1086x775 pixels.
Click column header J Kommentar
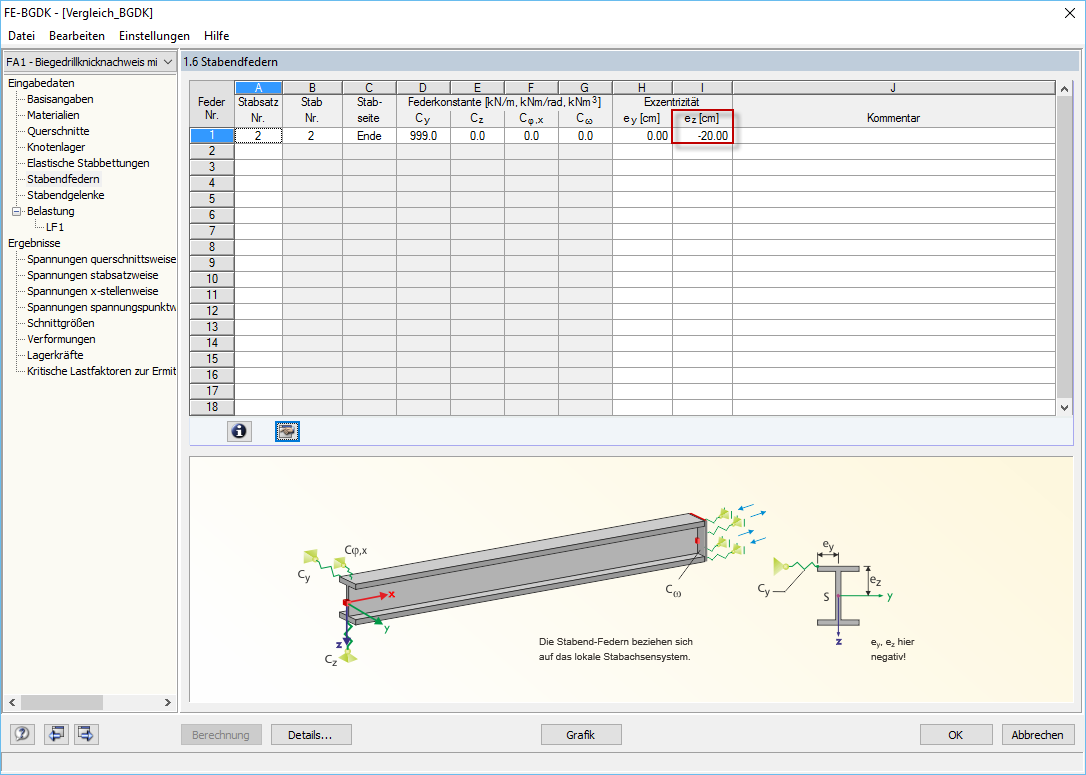pos(893,87)
